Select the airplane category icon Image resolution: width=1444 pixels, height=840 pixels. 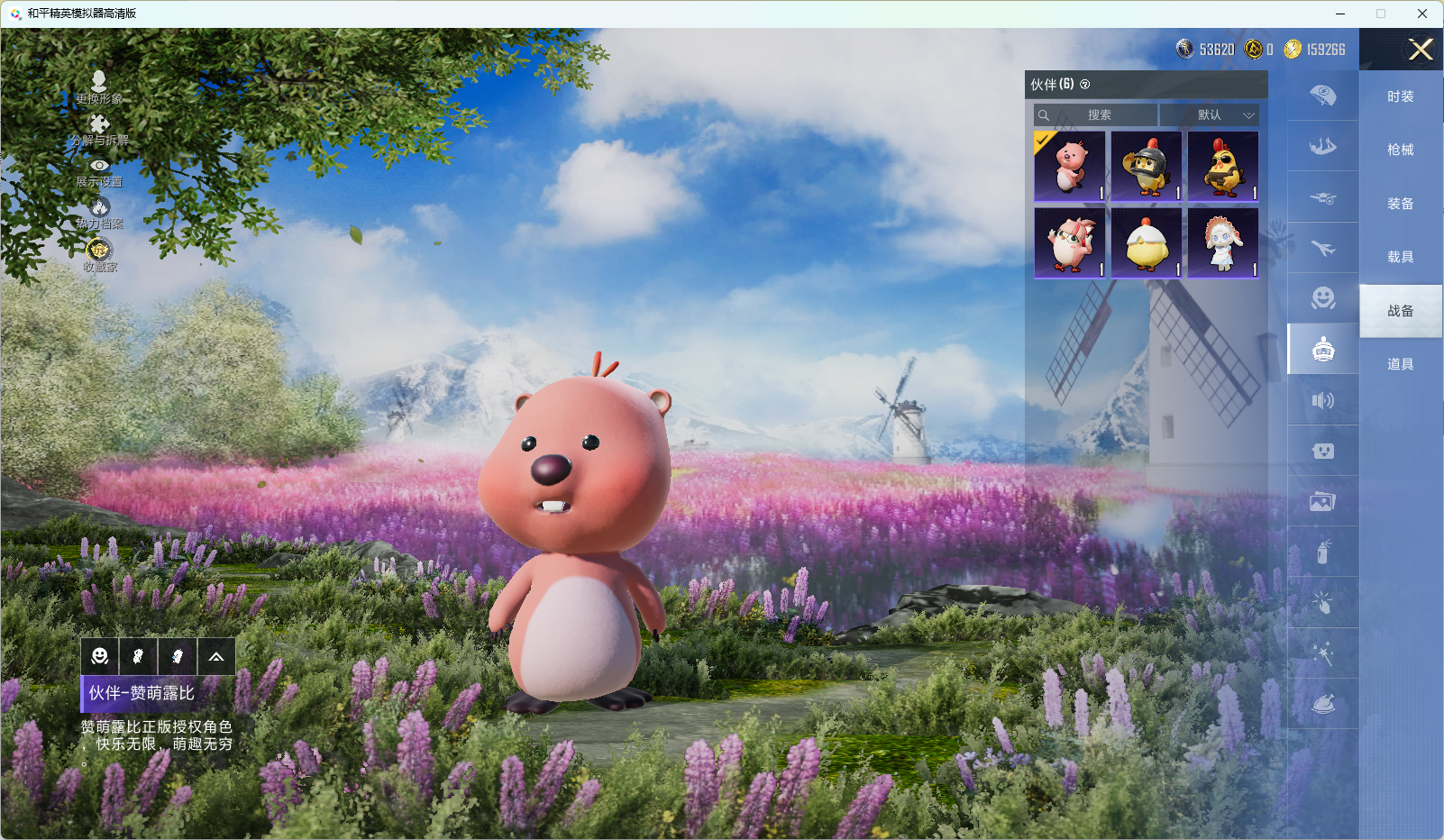pos(1322,248)
